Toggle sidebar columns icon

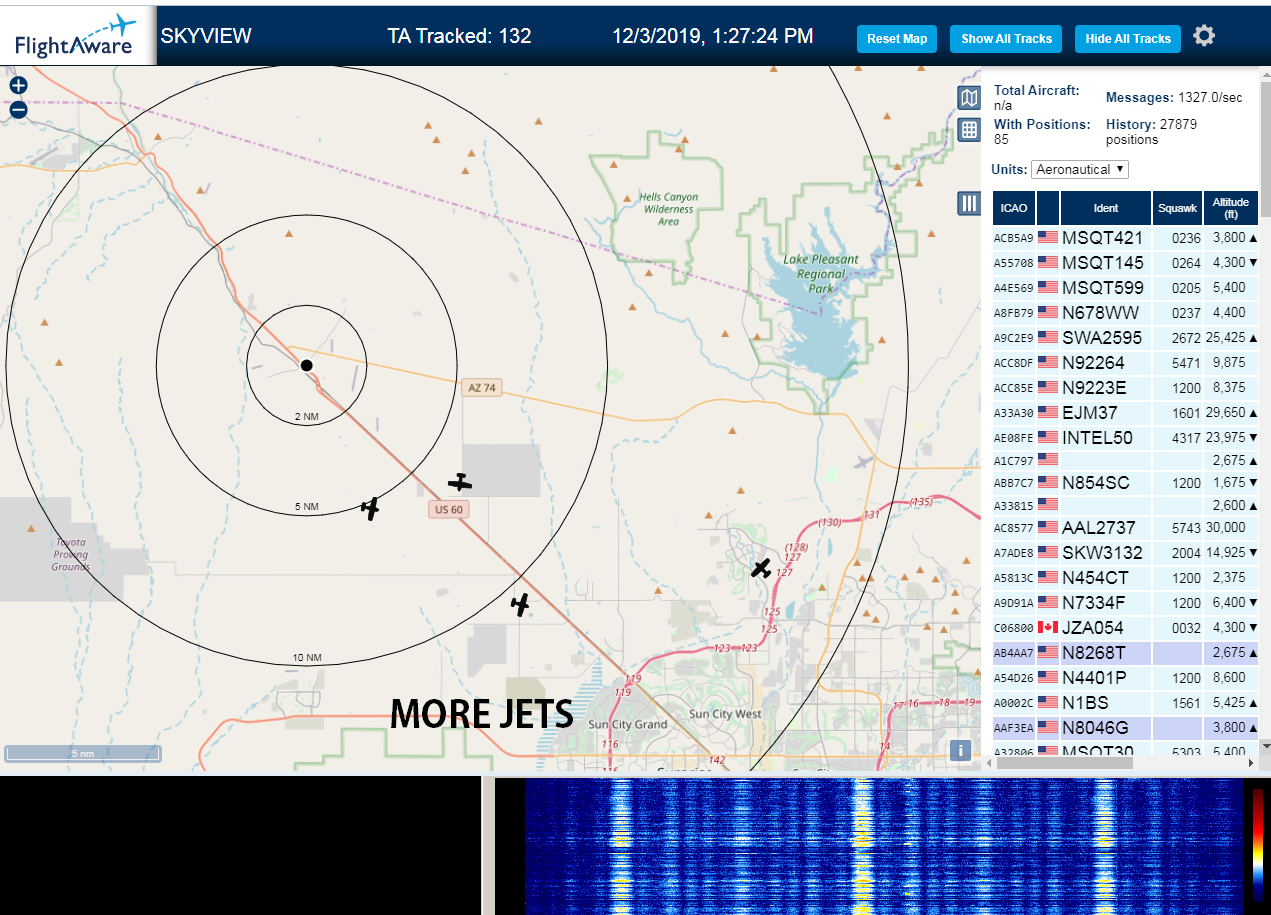tap(968, 203)
